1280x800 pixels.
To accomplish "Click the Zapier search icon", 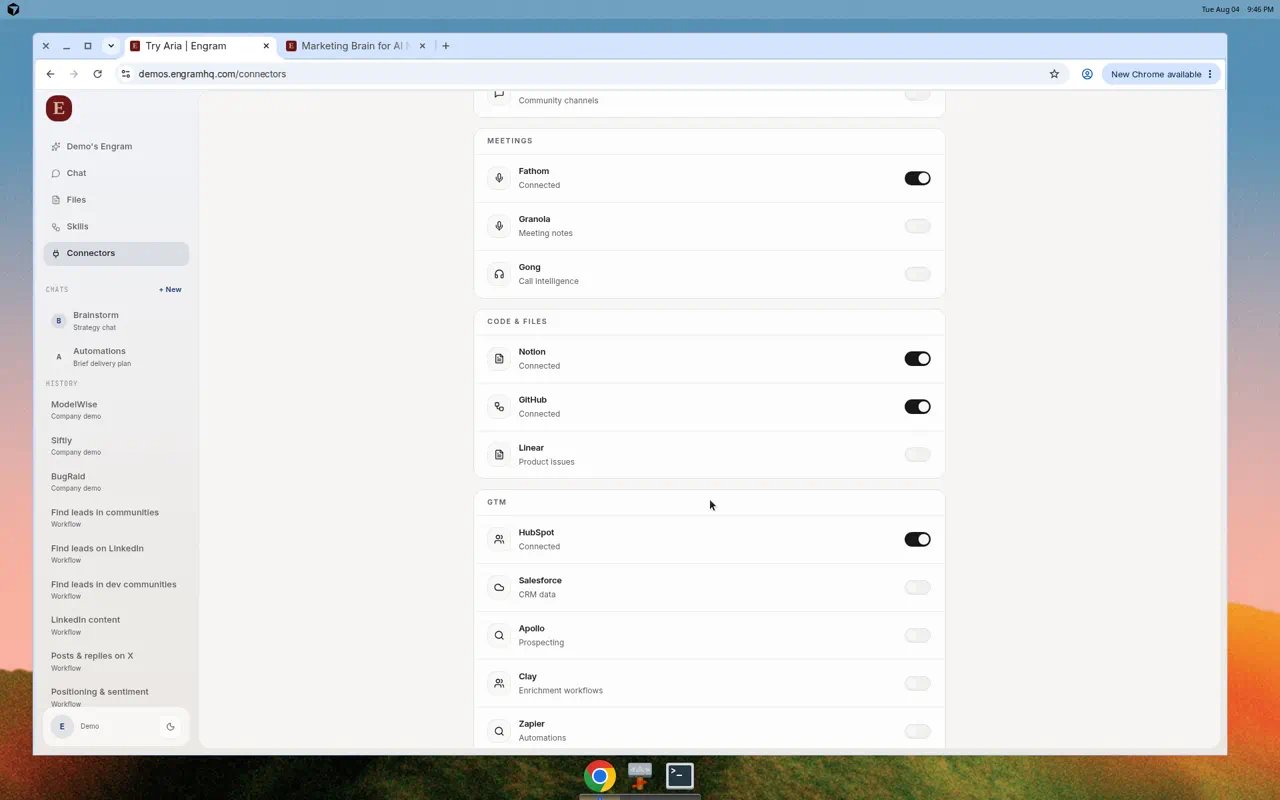I will pyautogui.click(x=499, y=731).
